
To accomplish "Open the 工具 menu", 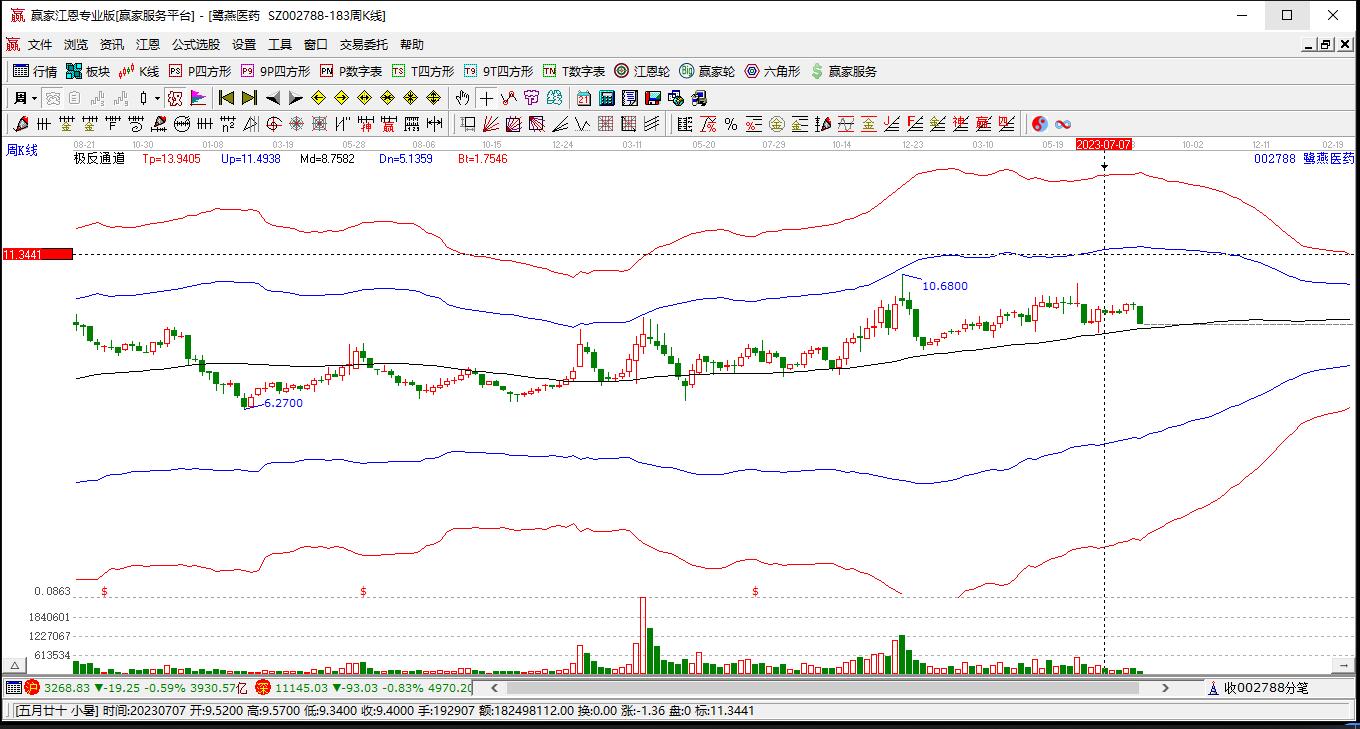I will coord(280,44).
